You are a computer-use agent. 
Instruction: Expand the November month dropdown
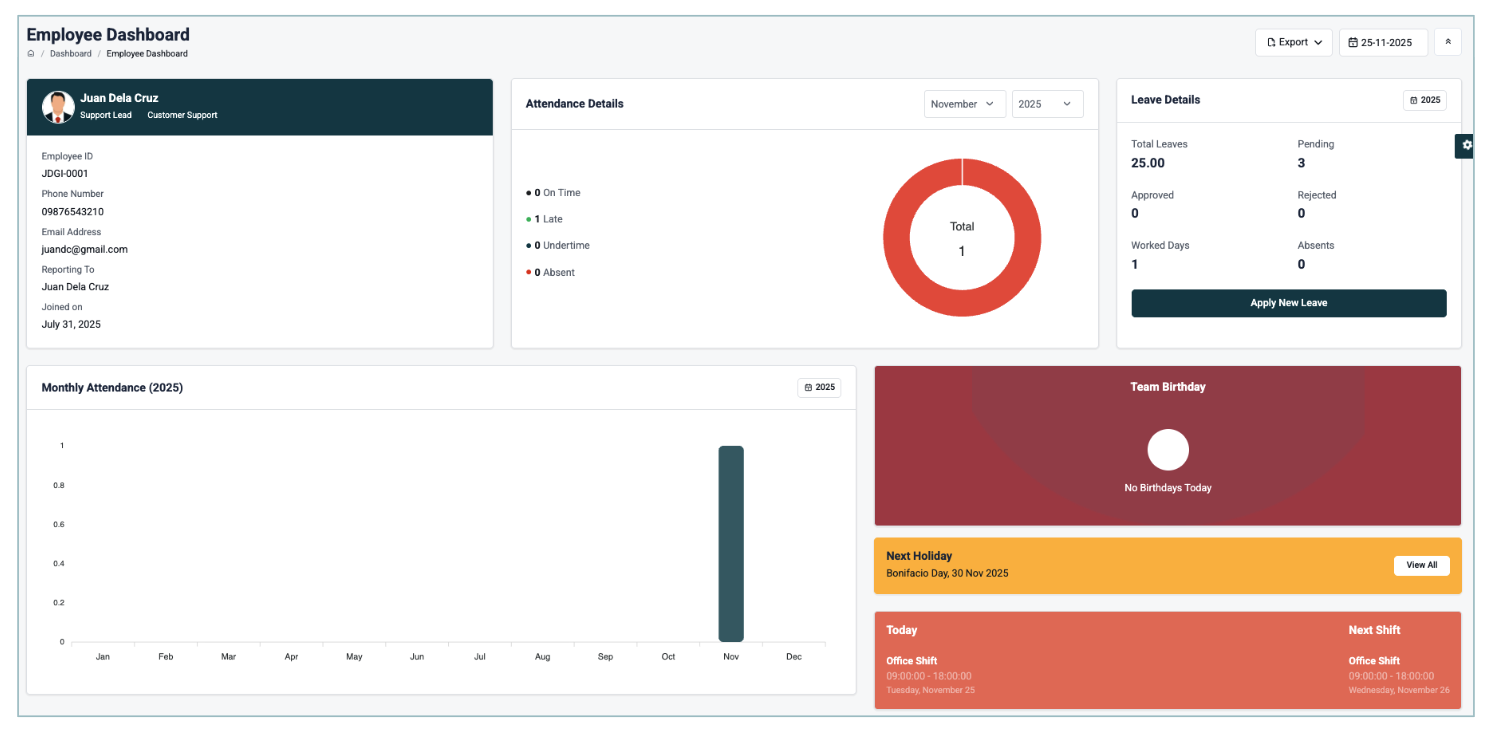pyautogui.click(x=964, y=104)
